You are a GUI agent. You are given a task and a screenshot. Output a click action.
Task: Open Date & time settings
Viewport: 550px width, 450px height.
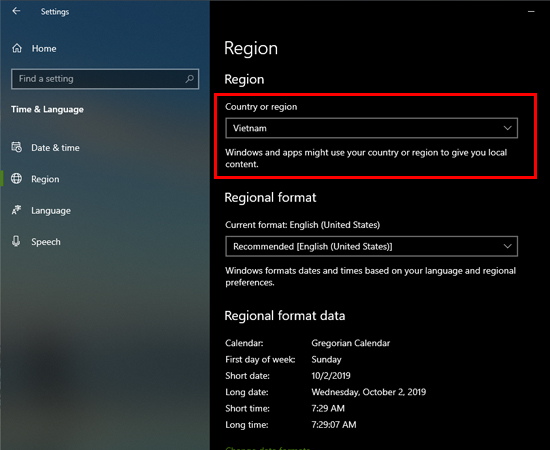tap(55, 148)
